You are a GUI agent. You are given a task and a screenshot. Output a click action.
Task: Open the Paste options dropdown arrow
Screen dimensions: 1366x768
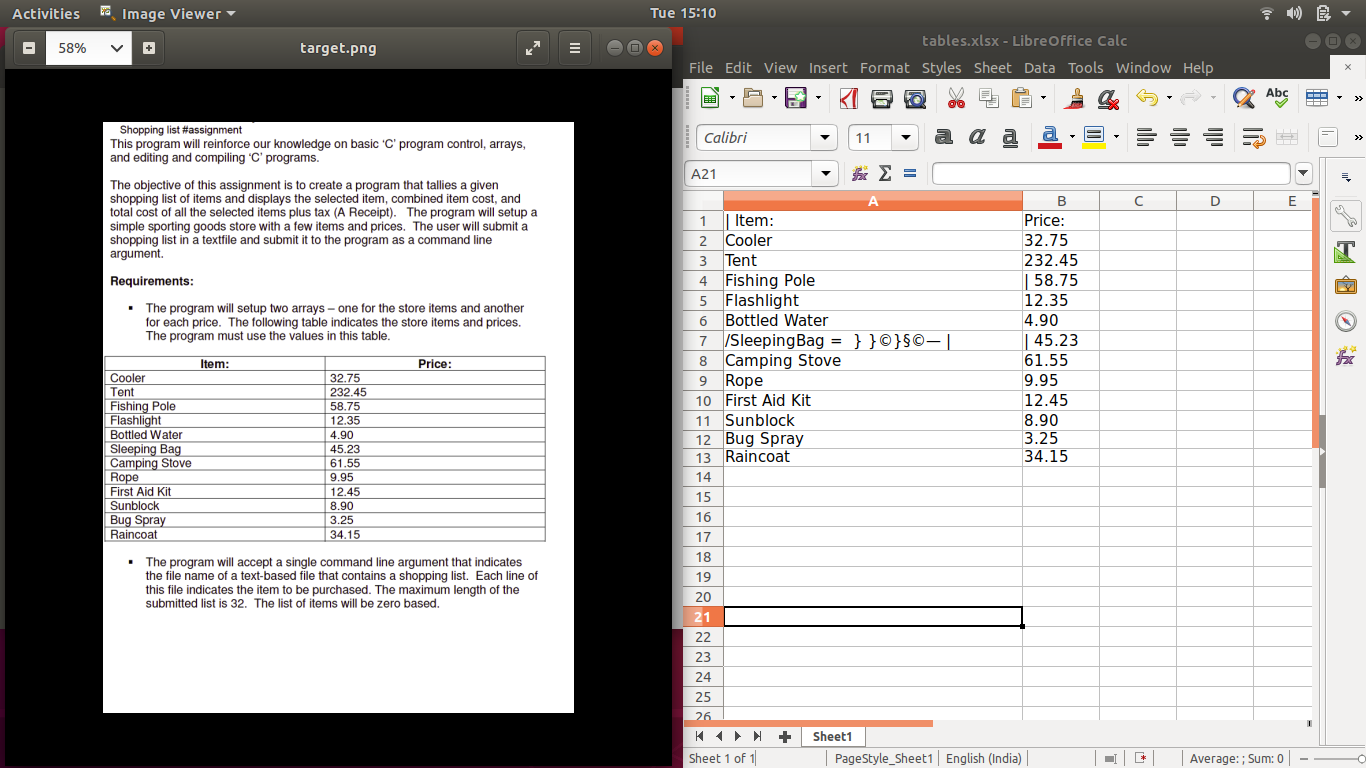[1043, 98]
